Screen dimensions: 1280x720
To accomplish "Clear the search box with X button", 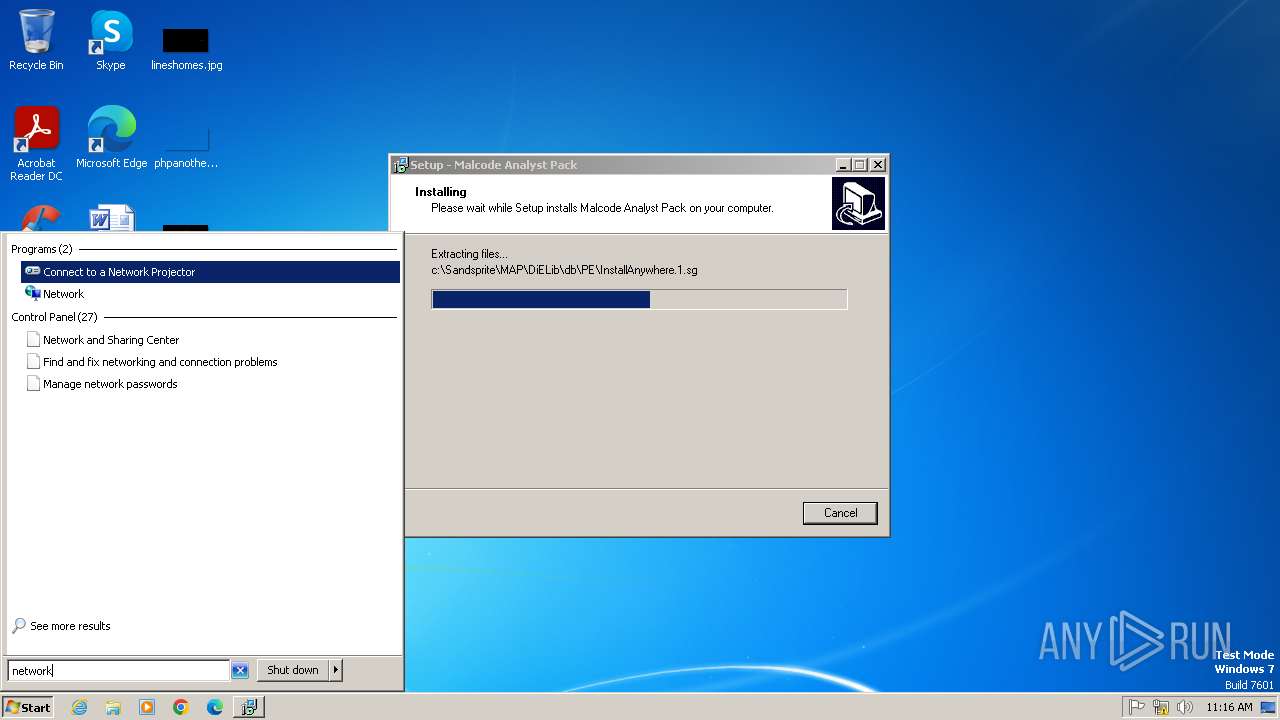I will click(240, 671).
